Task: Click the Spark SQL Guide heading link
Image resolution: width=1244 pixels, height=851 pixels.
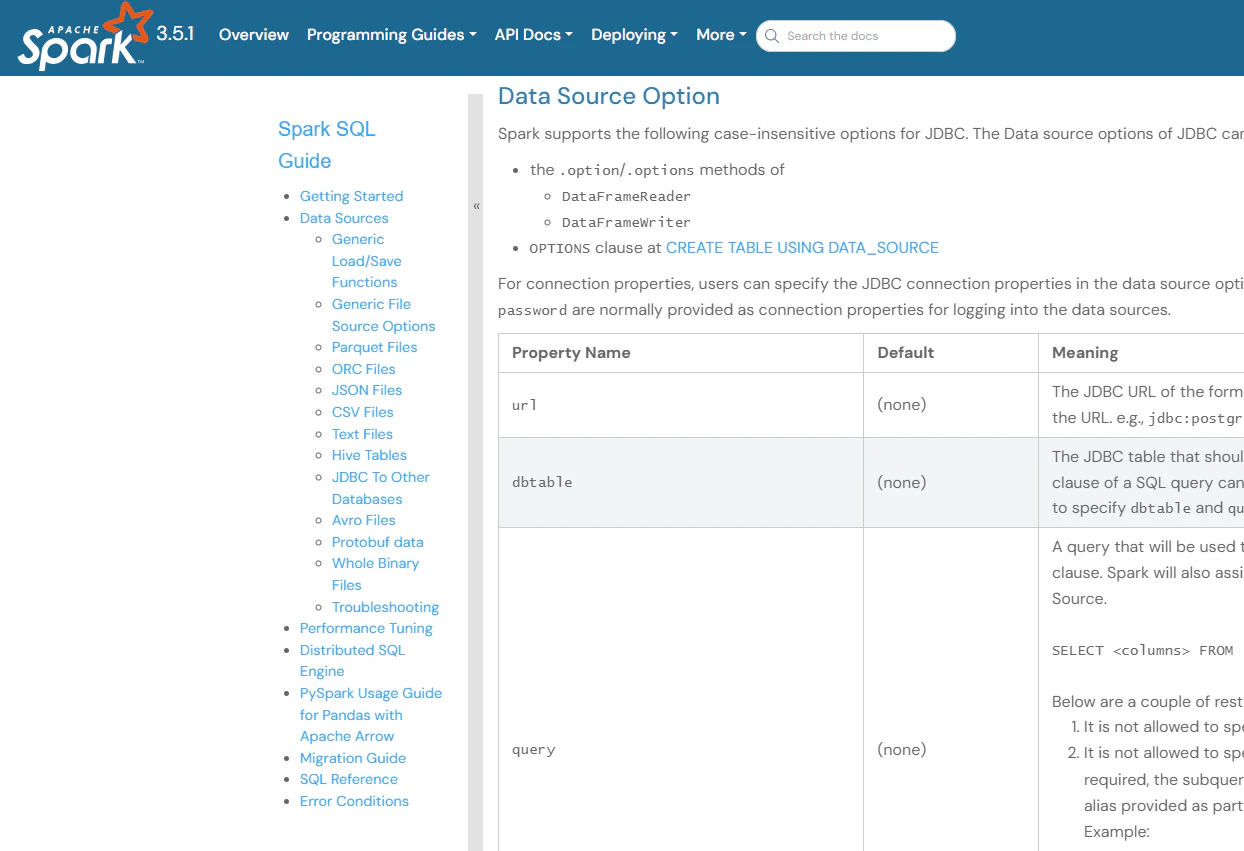Action: (x=327, y=145)
